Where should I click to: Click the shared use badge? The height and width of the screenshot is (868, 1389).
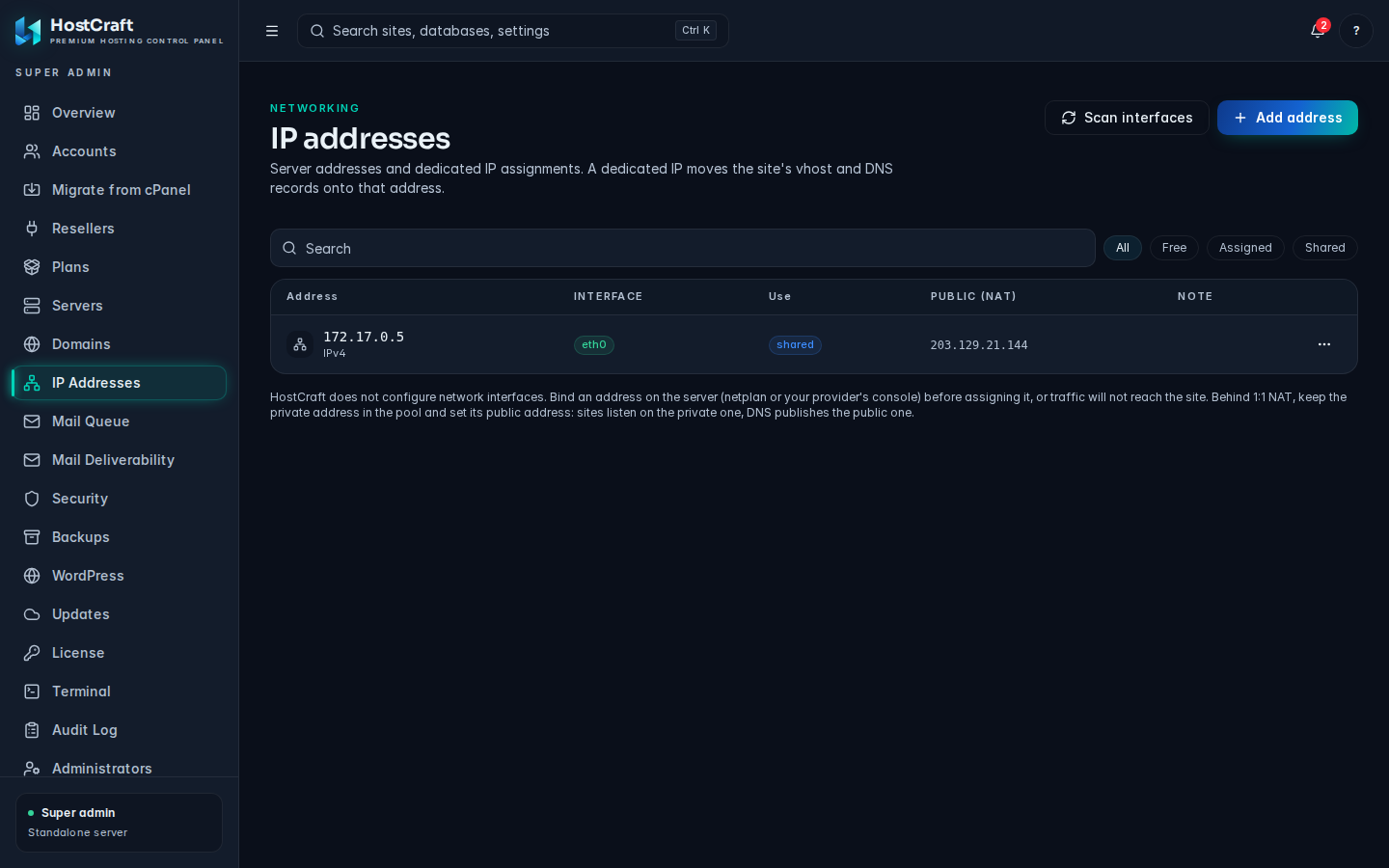tap(795, 344)
